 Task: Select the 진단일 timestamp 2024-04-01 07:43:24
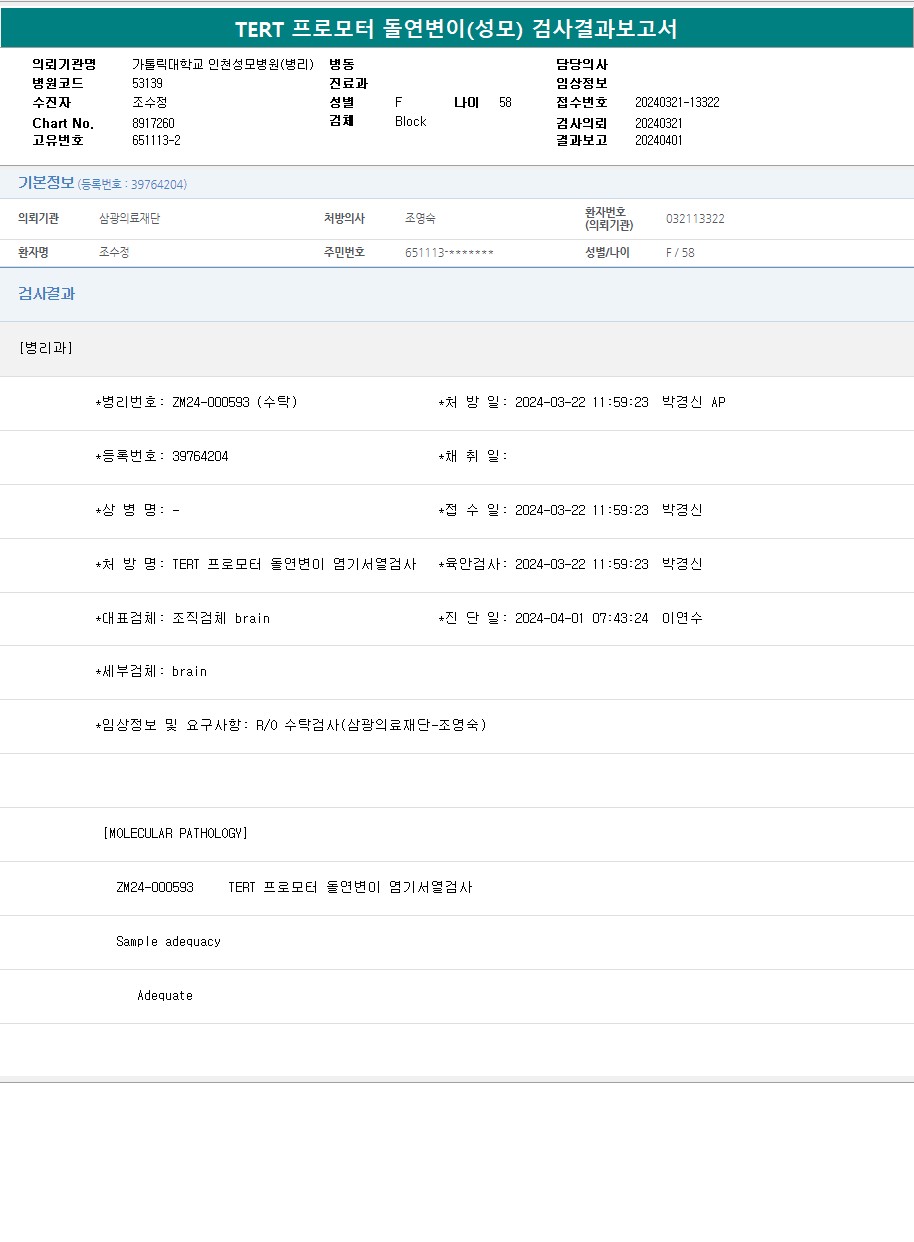(581, 618)
